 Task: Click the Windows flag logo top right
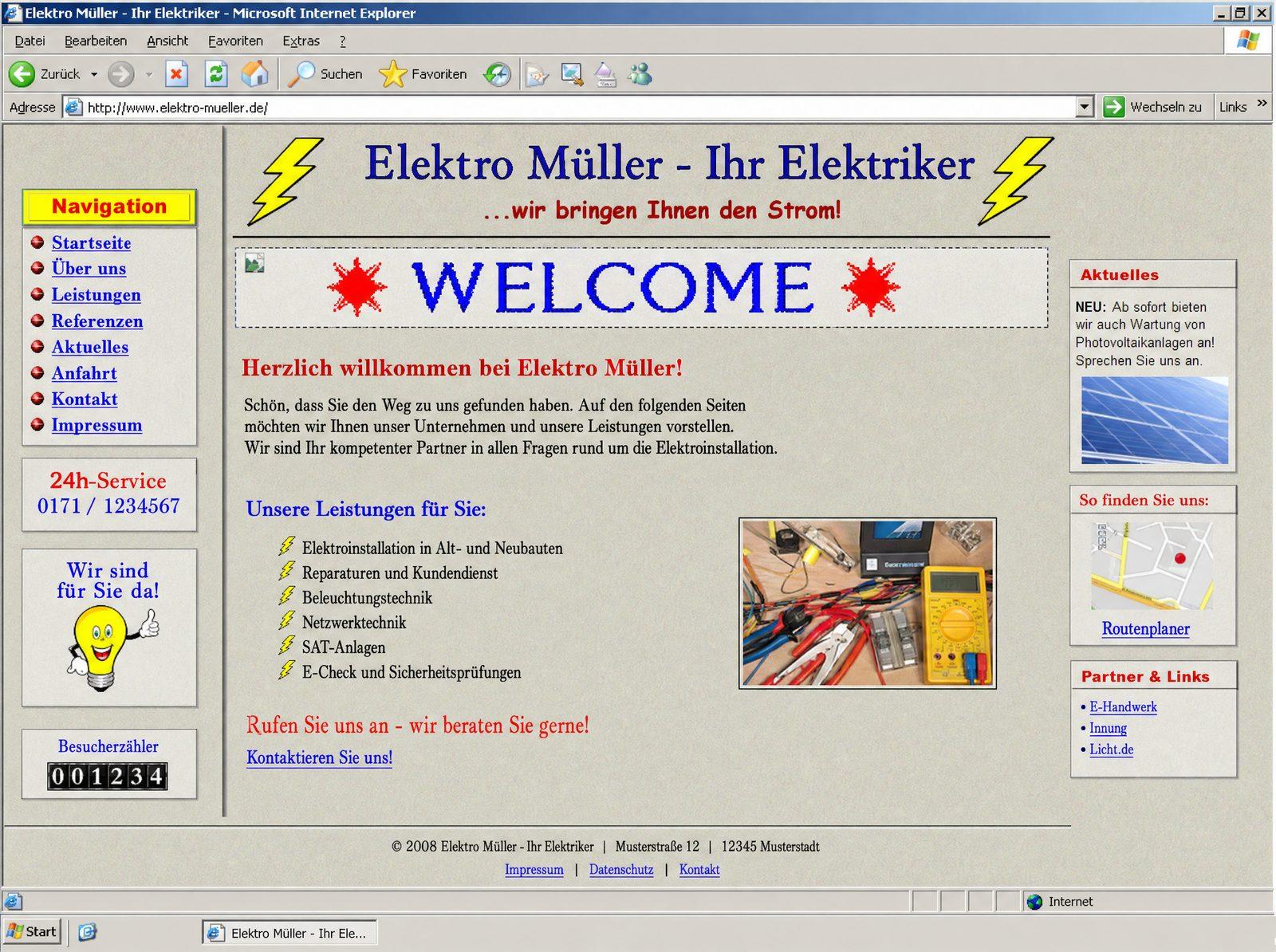point(1248,40)
